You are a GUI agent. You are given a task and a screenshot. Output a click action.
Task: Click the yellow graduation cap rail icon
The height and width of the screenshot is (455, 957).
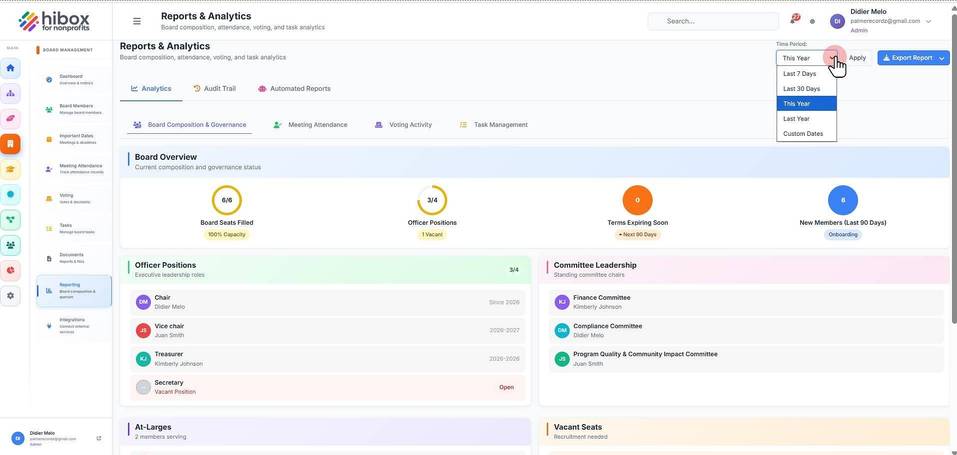(10, 169)
